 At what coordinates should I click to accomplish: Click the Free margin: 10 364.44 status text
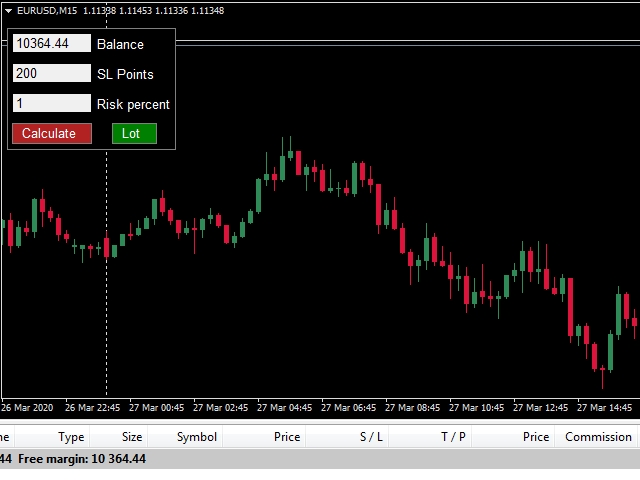pos(82,459)
